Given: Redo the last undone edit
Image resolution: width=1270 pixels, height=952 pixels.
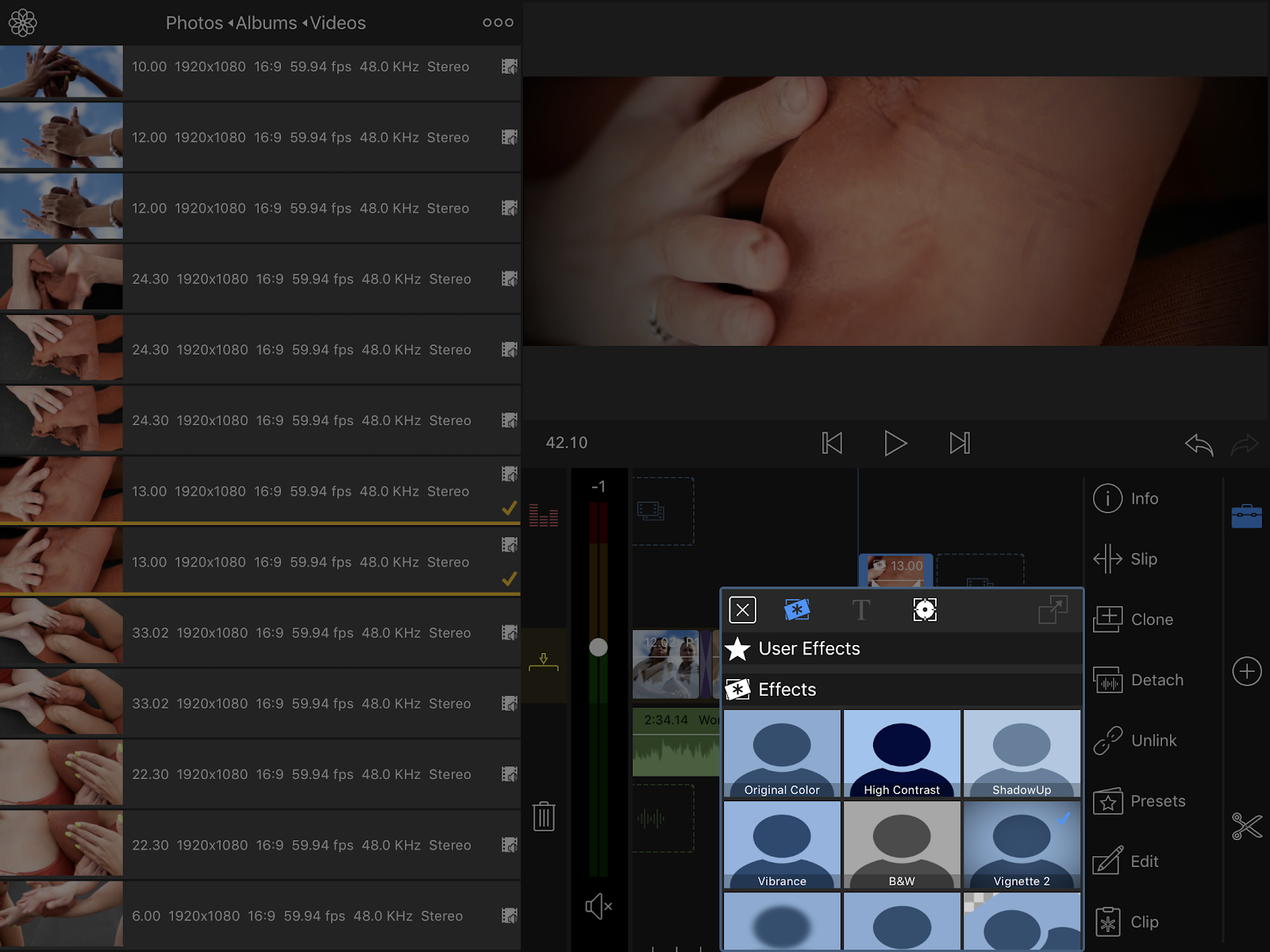Looking at the screenshot, I should [x=1245, y=444].
